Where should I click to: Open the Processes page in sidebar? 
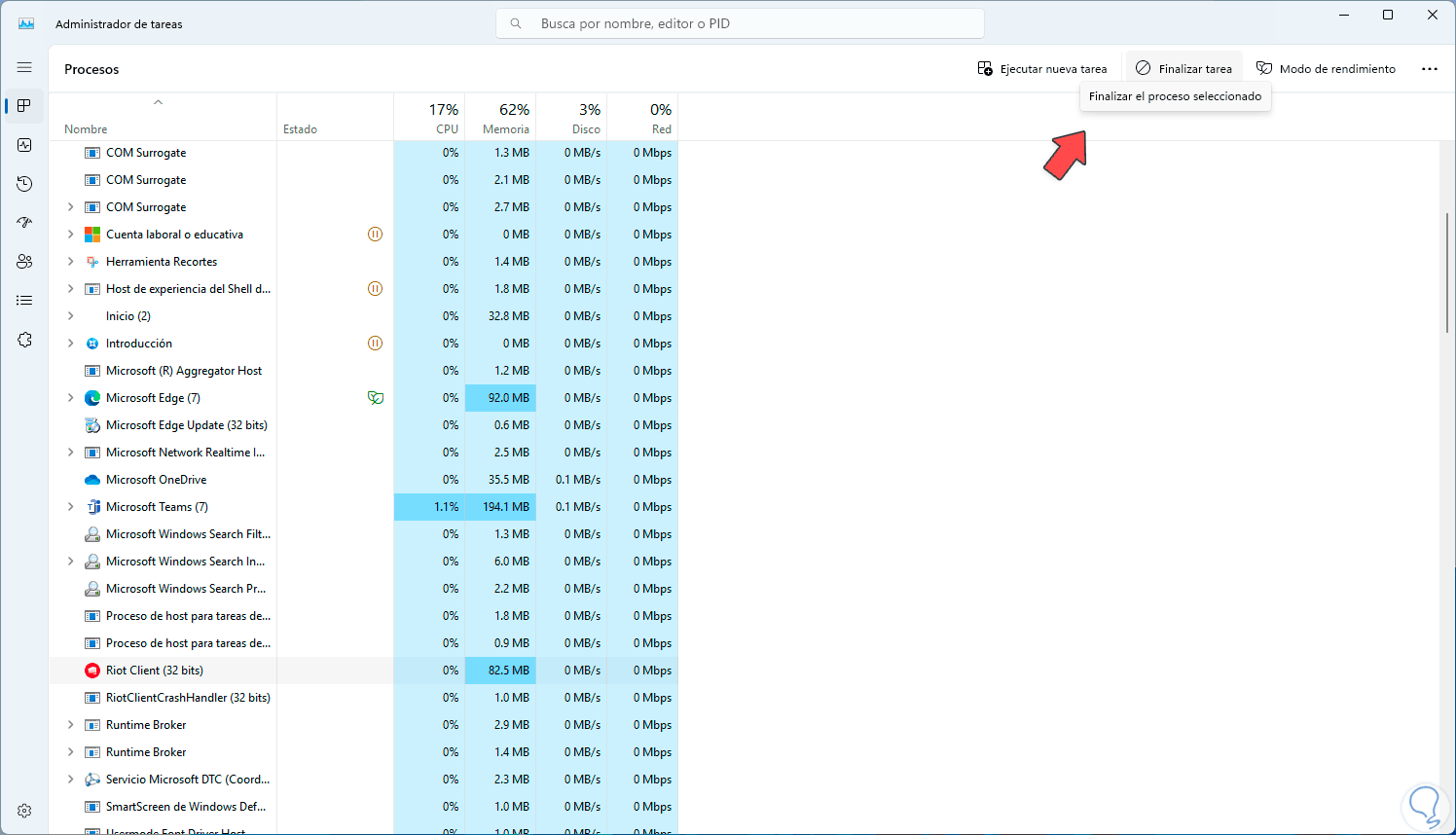tap(24, 106)
